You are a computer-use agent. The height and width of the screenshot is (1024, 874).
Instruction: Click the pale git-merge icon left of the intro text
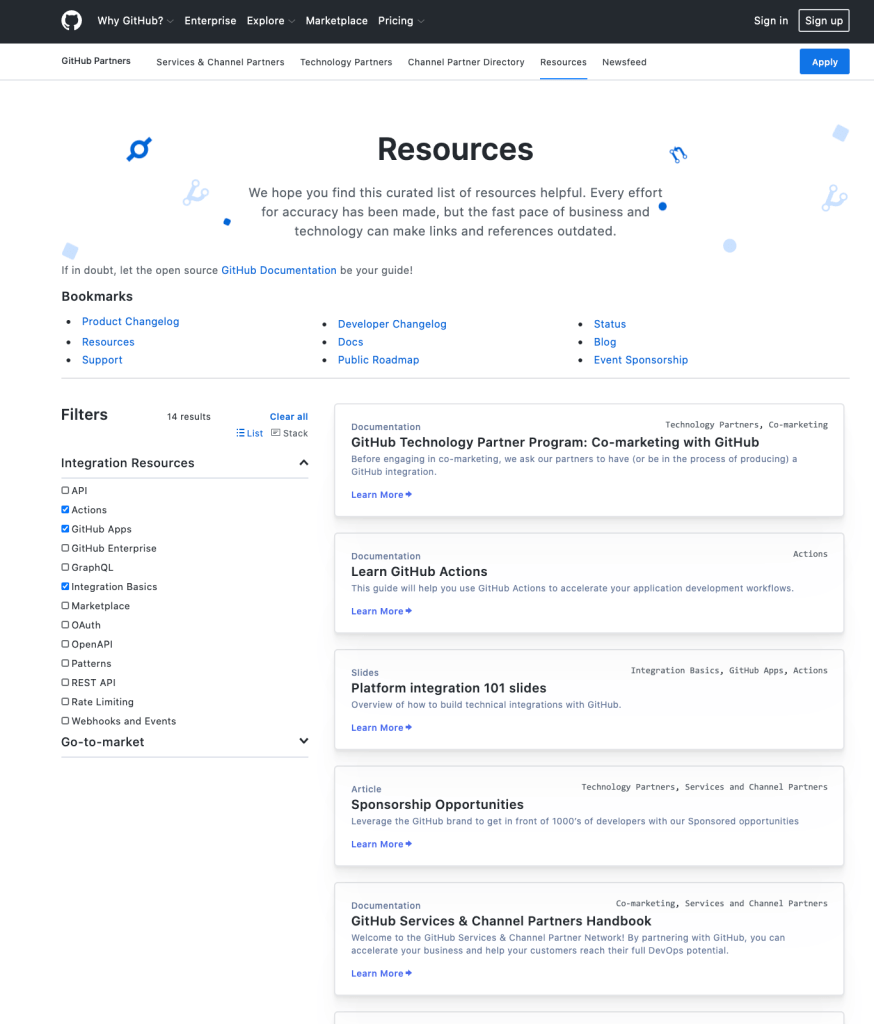click(195, 193)
